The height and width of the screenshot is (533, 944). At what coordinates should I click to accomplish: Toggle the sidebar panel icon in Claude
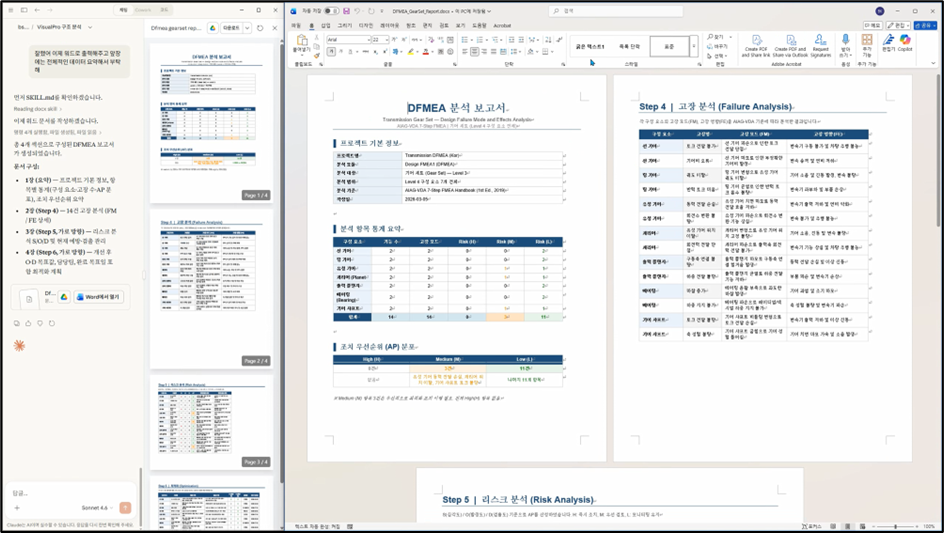pos(24,10)
